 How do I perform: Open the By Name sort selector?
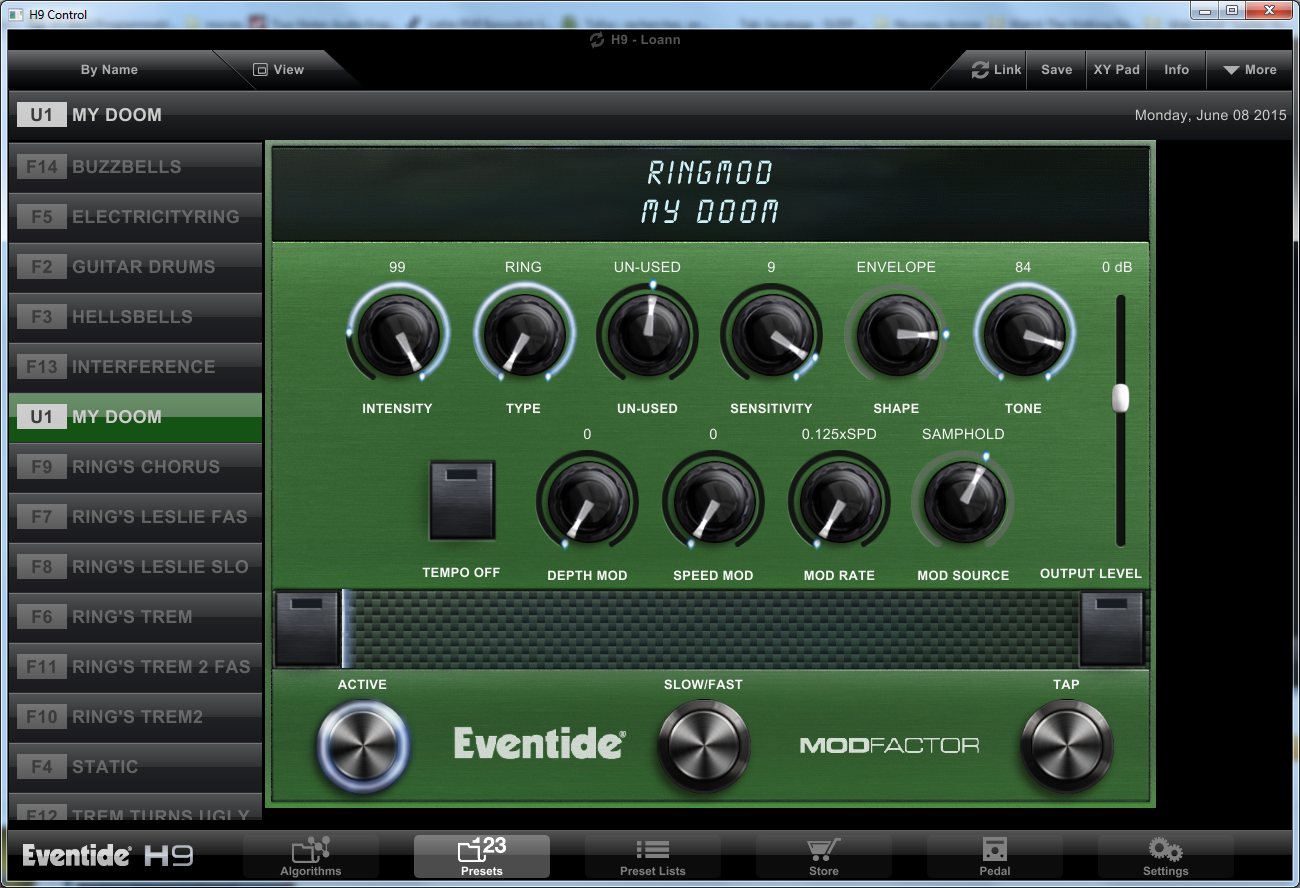click(109, 70)
